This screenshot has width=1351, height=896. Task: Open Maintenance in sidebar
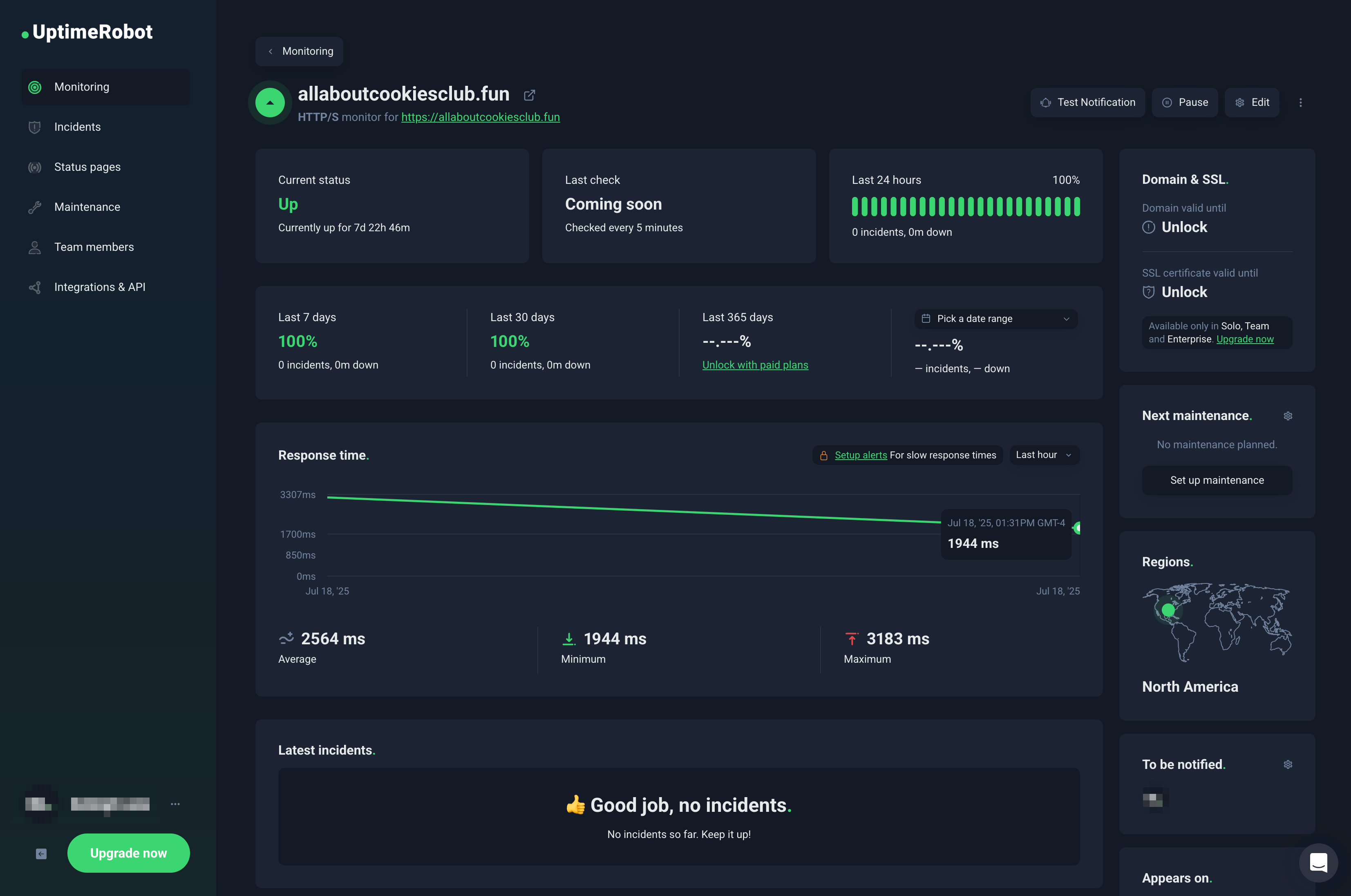pyautogui.click(x=105, y=207)
